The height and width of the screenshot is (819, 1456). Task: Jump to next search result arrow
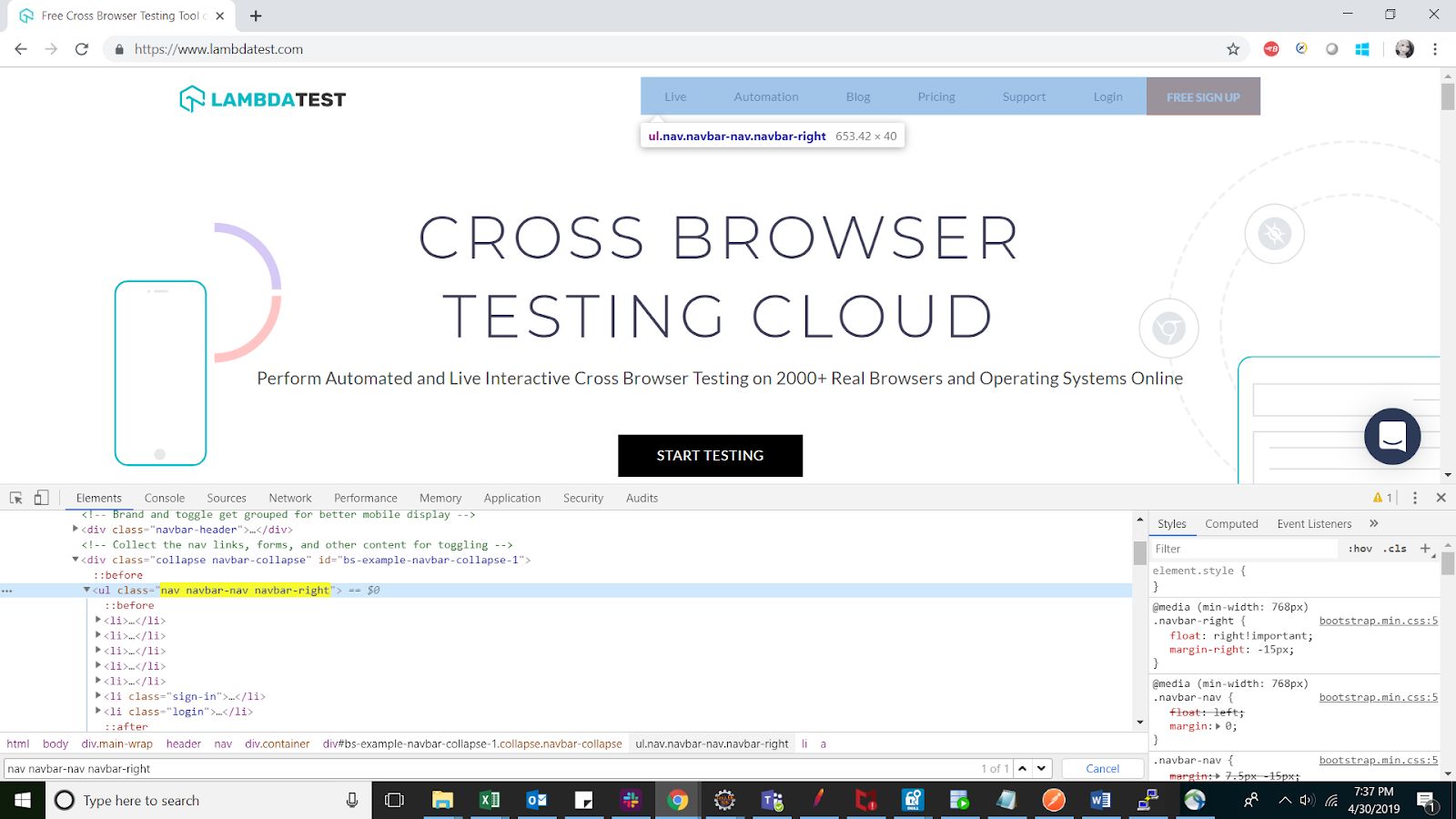tap(1041, 768)
